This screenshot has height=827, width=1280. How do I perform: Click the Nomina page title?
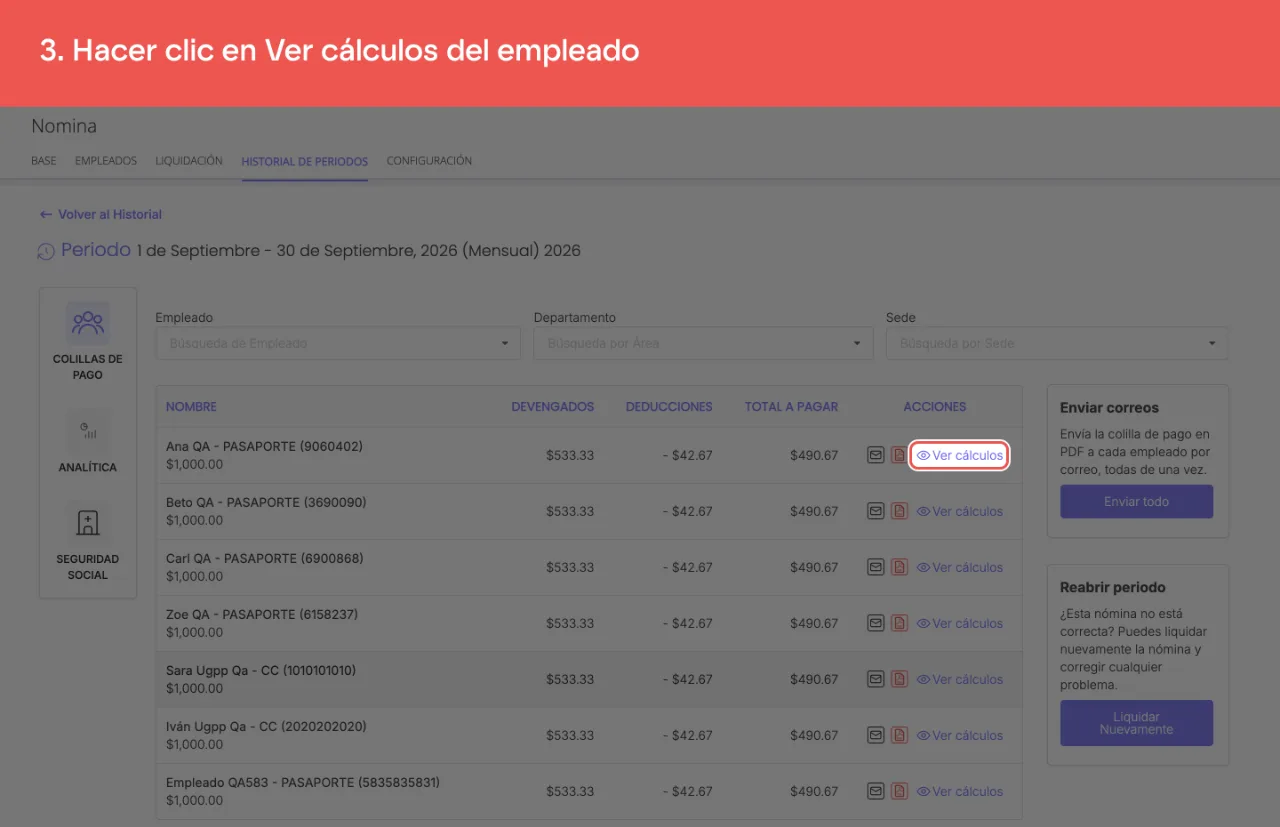64,126
